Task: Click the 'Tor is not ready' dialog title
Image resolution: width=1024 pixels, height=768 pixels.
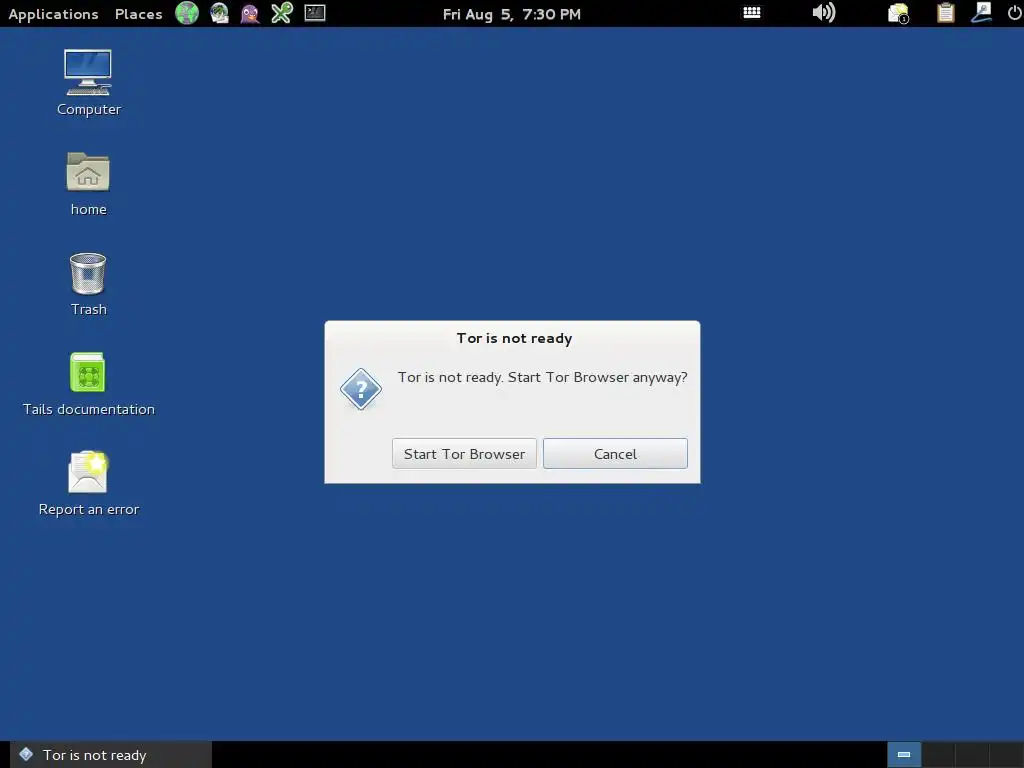Action: point(514,338)
